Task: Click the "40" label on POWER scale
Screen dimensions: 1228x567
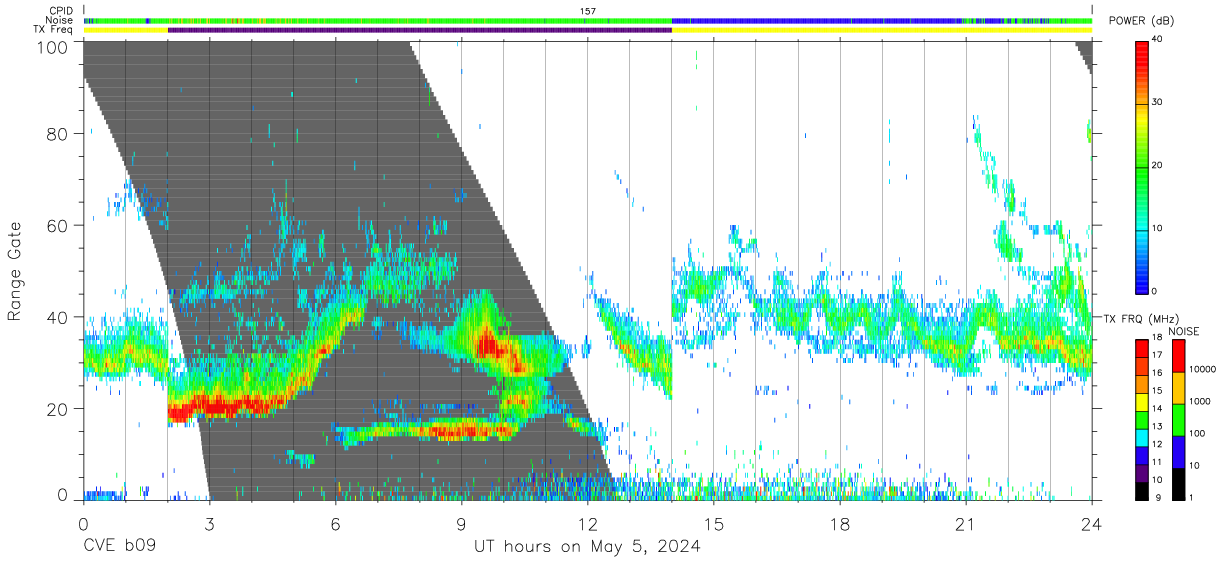Action: [x=1158, y=40]
